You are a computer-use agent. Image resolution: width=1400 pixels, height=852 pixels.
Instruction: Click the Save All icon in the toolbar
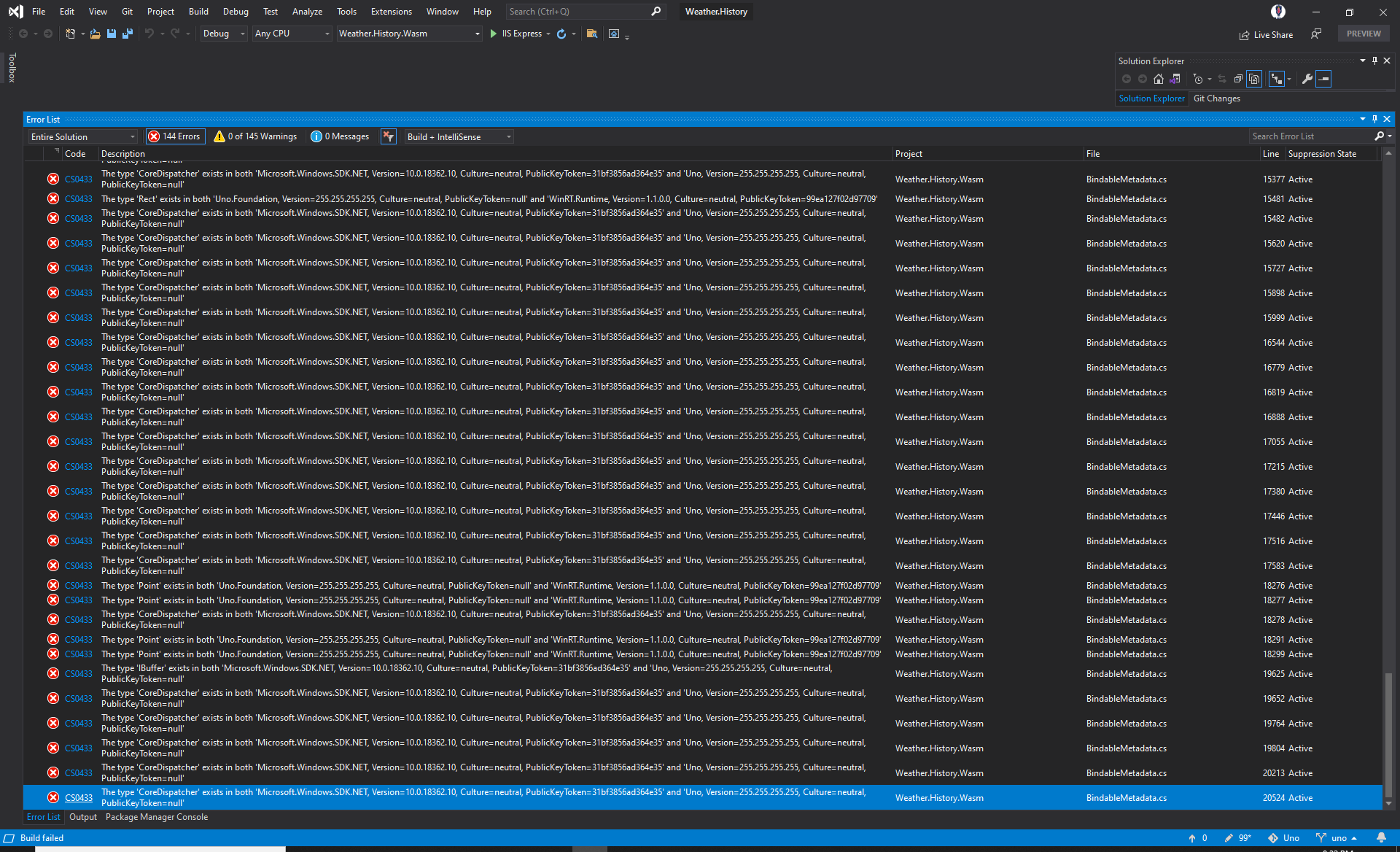click(128, 34)
